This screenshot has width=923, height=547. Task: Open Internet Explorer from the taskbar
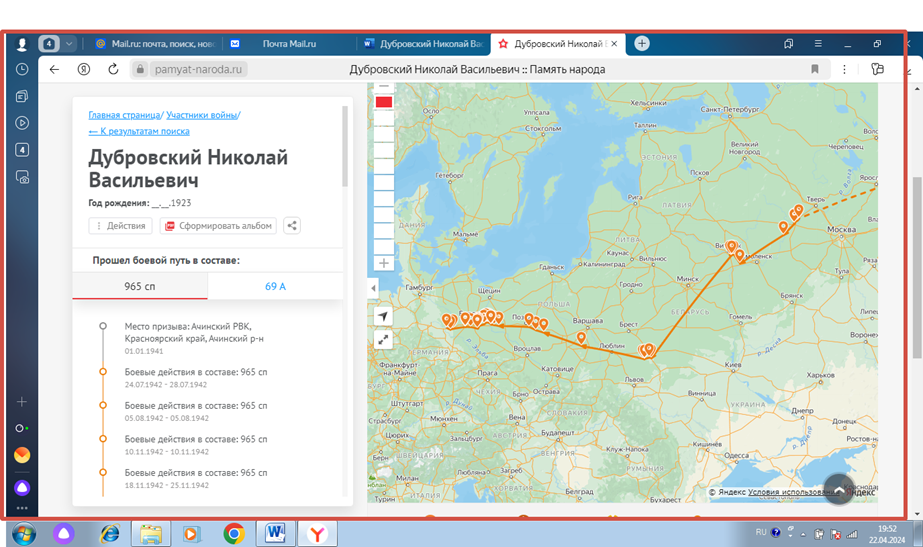(x=110, y=534)
